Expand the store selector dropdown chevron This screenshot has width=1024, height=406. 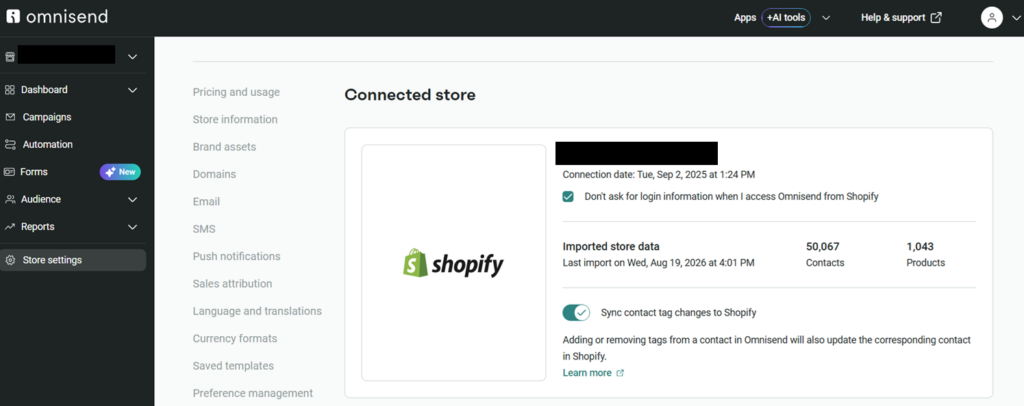[133, 57]
